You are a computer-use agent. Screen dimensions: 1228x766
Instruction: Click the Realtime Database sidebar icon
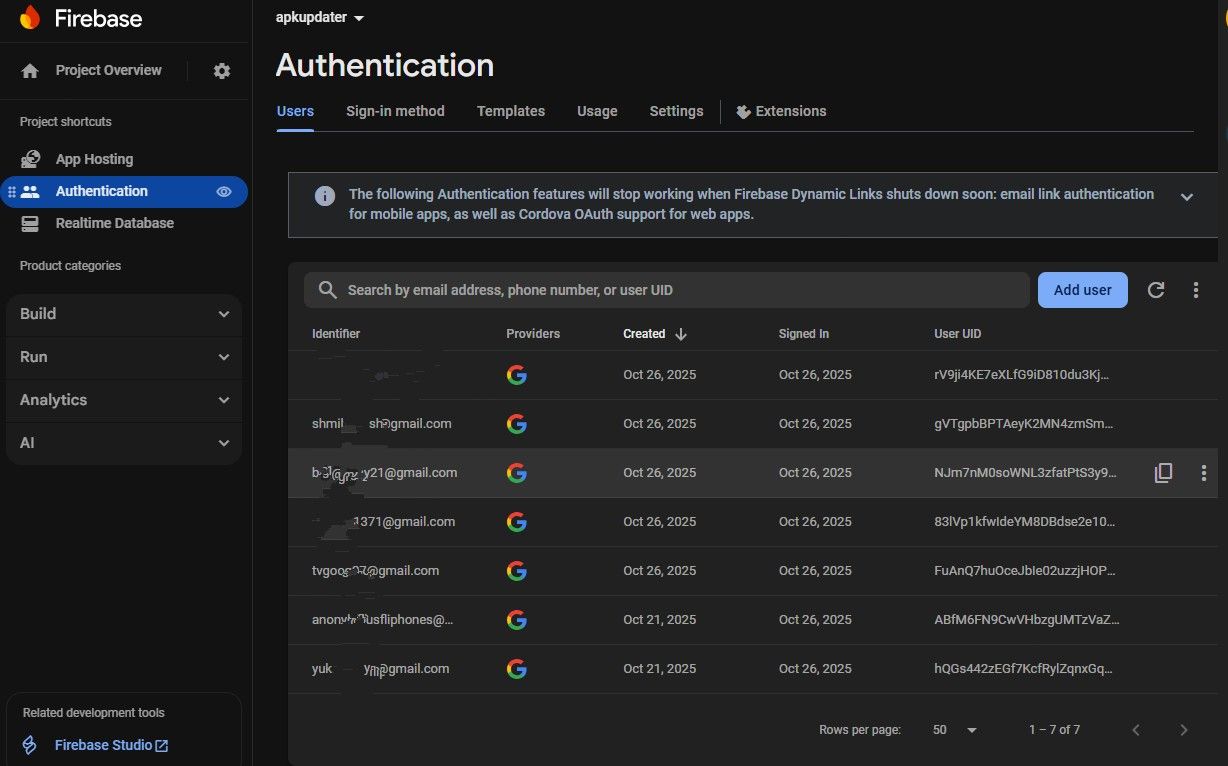coord(31,223)
